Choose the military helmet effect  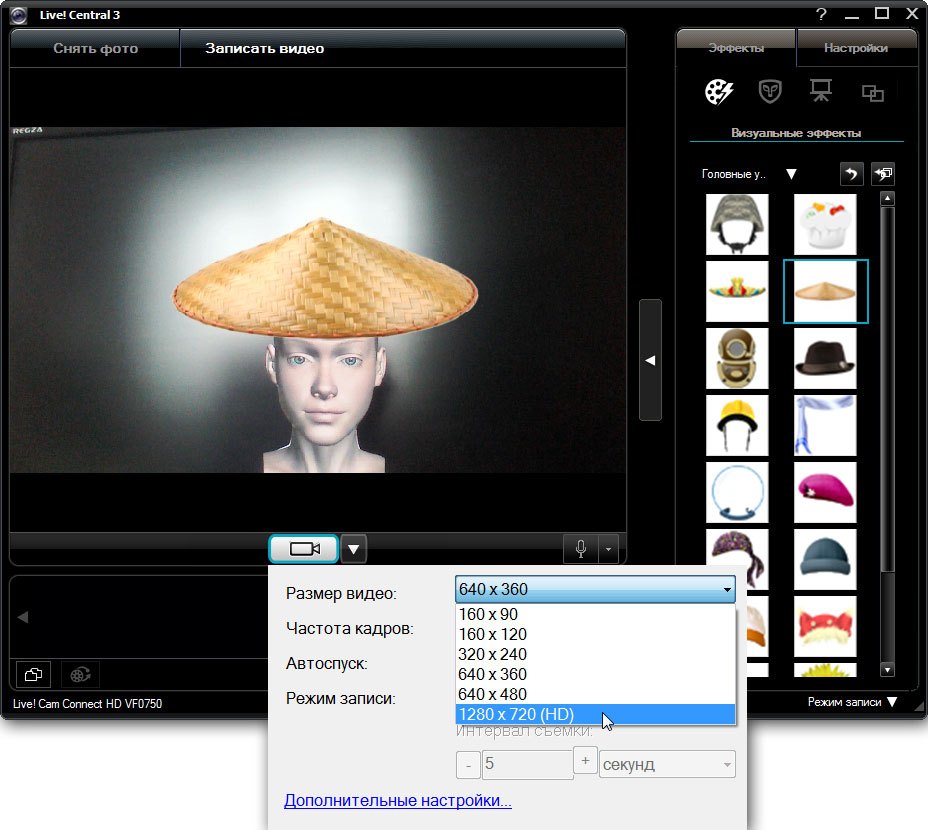[737, 224]
